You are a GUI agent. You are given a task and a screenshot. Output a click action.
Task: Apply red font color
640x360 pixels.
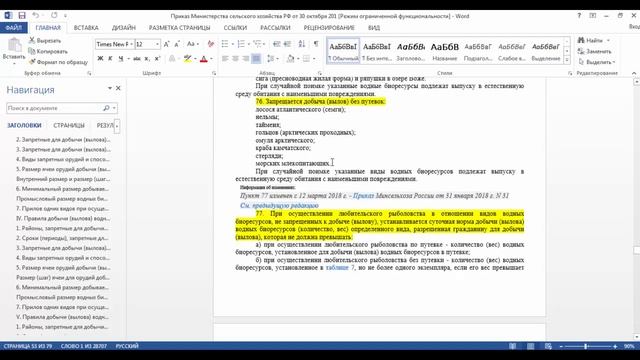(x=204, y=59)
